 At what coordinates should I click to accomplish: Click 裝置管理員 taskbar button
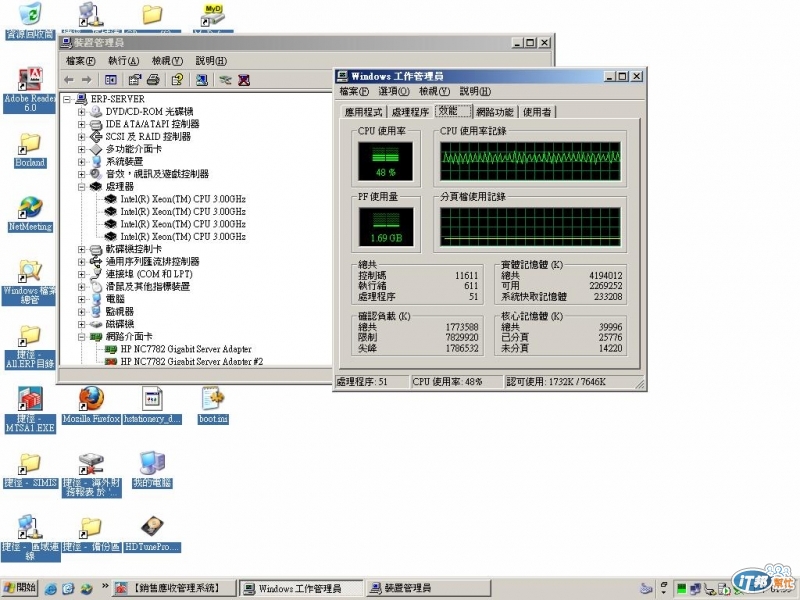point(428,588)
